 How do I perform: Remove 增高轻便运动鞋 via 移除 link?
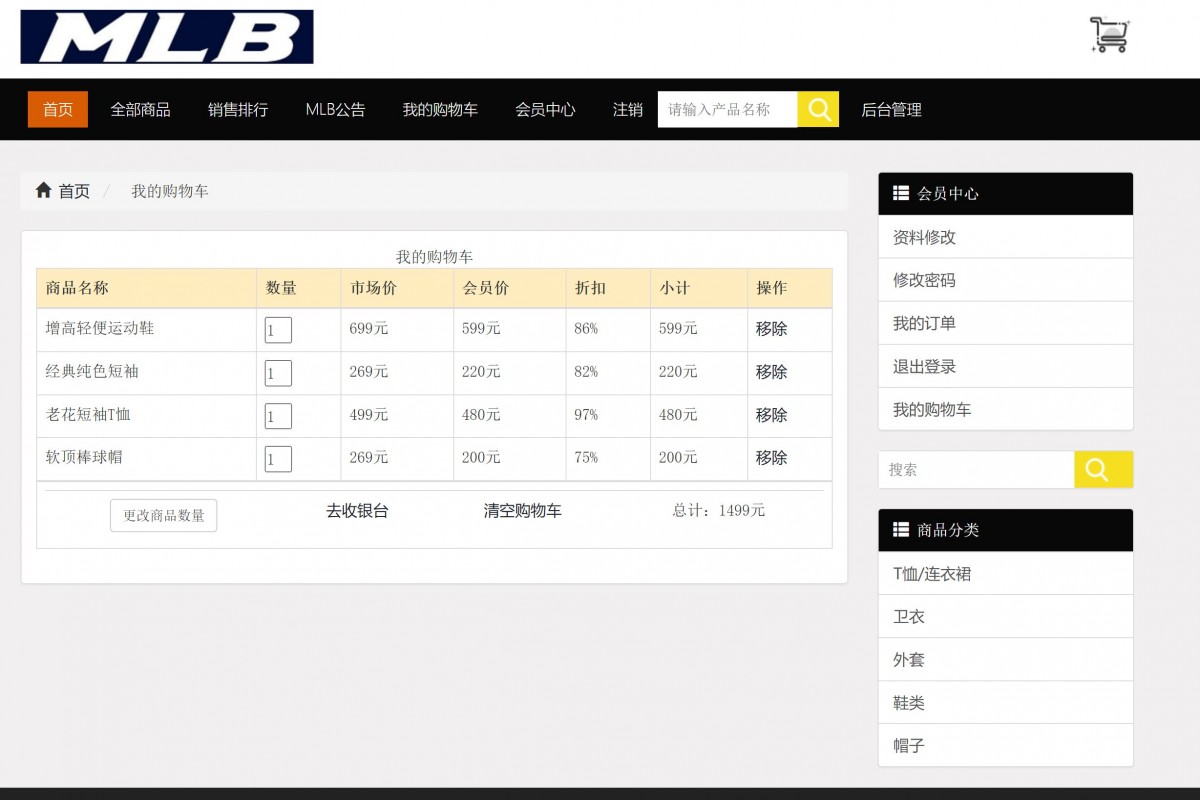pyautogui.click(x=771, y=328)
